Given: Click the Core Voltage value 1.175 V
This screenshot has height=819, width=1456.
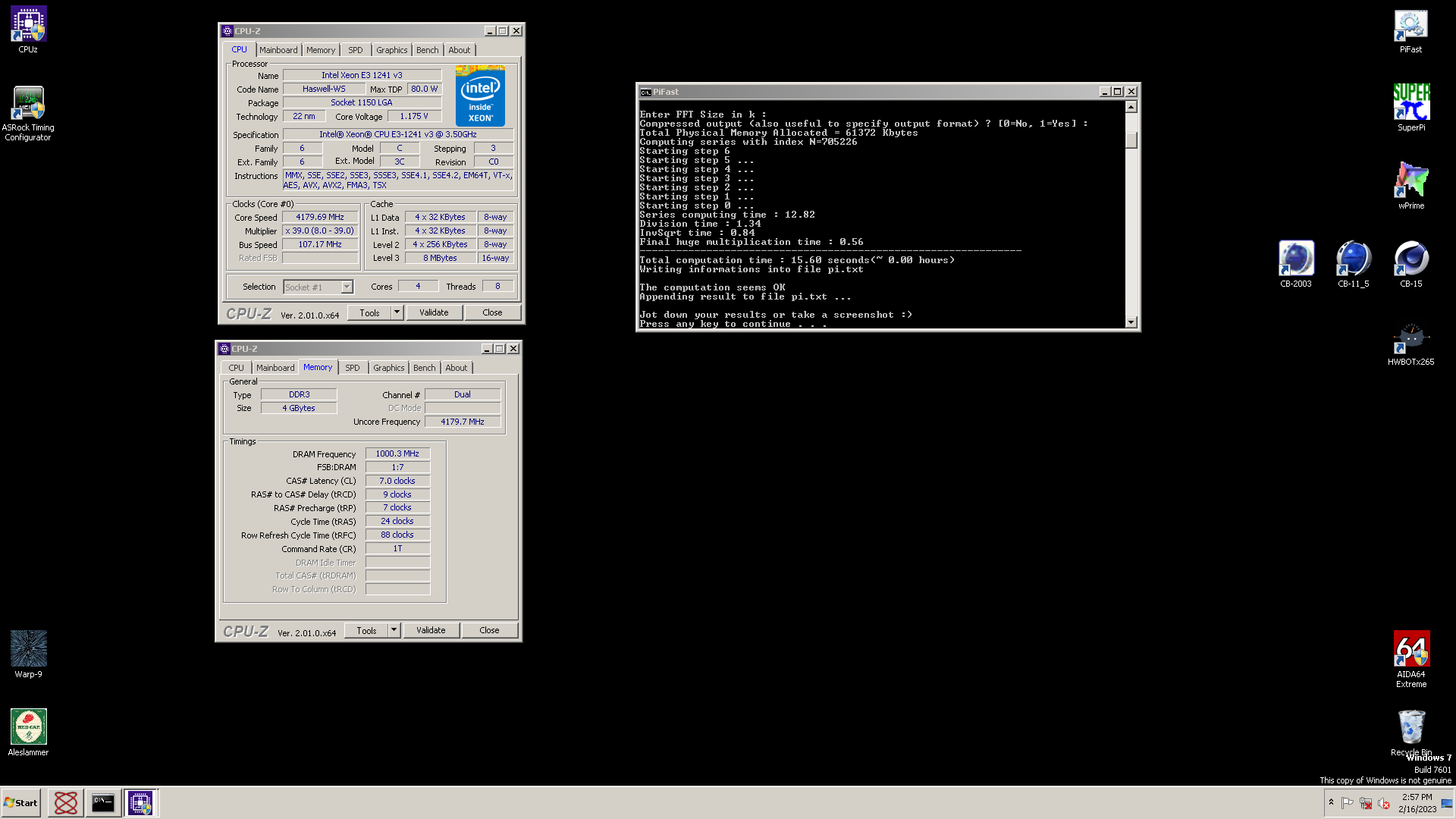Looking at the screenshot, I should pyautogui.click(x=414, y=117).
